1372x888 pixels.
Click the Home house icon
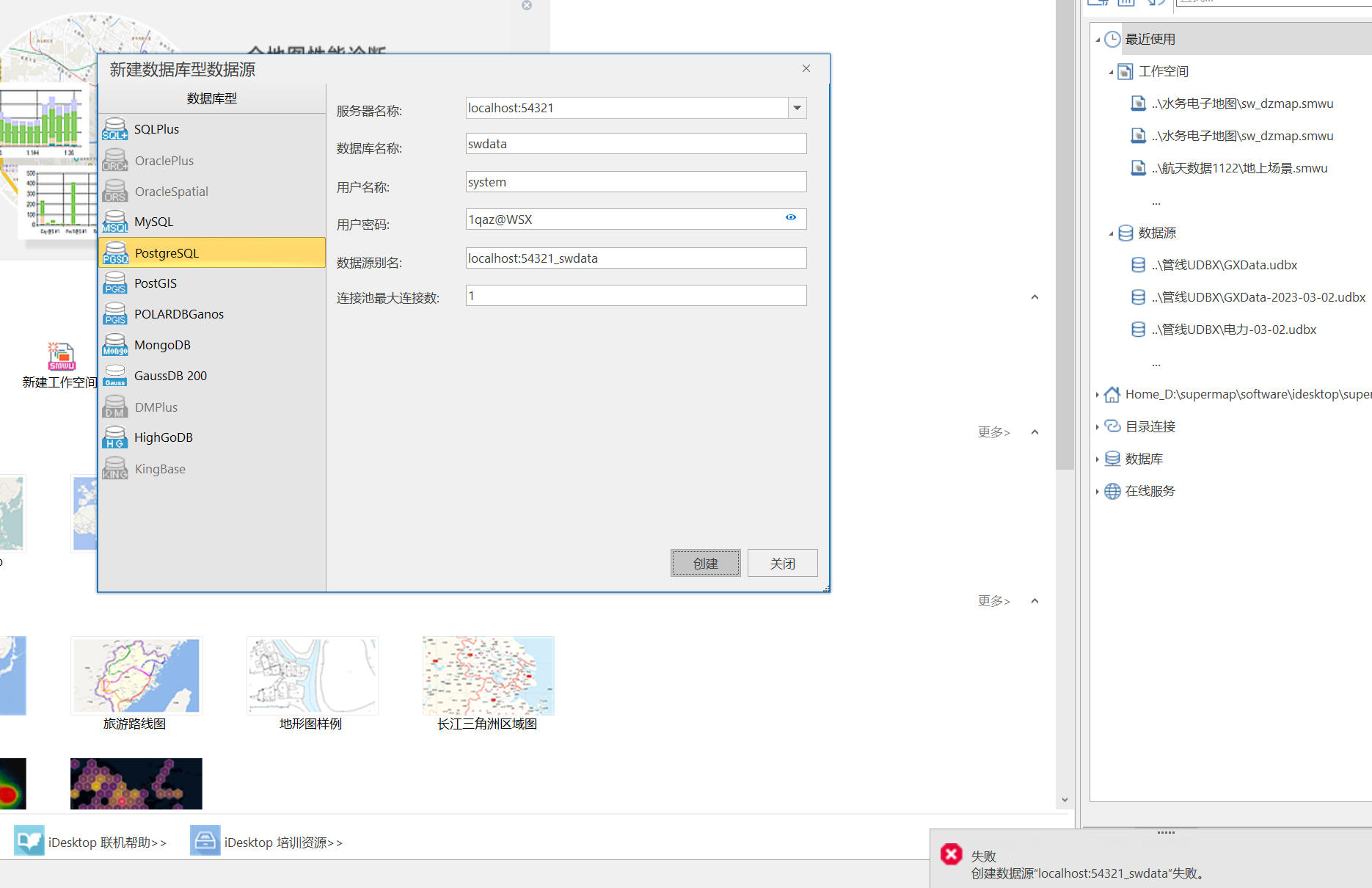pyautogui.click(x=1112, y=394)
